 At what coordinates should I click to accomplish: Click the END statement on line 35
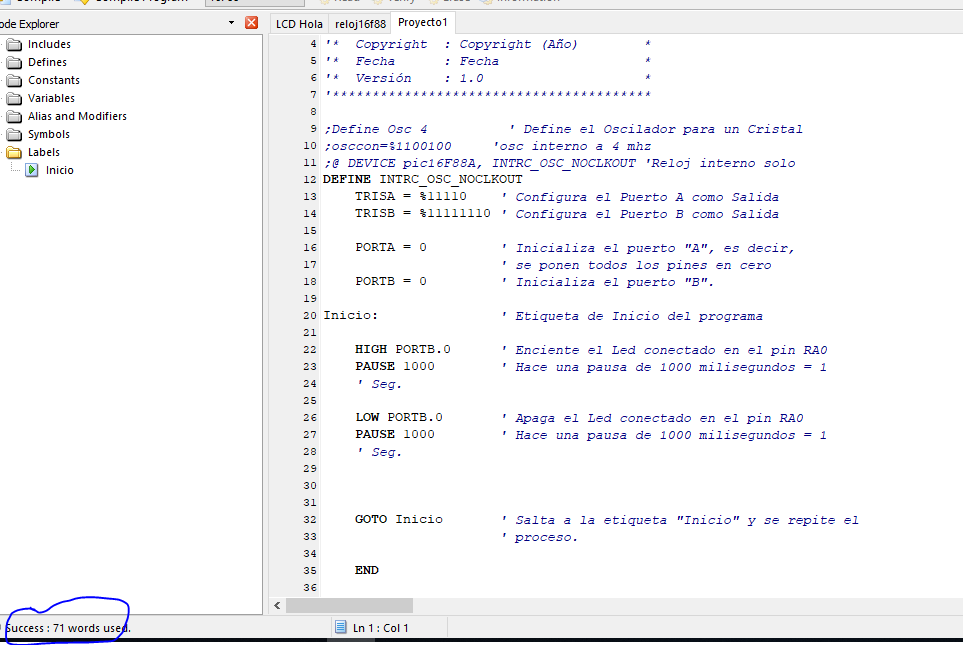(367, 570)
